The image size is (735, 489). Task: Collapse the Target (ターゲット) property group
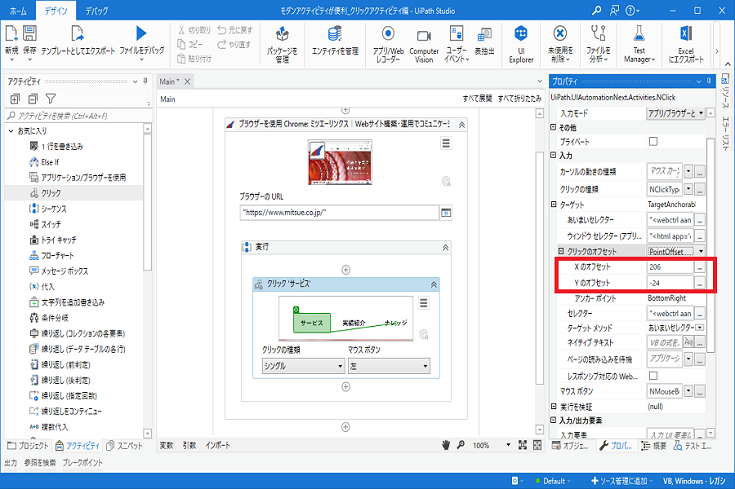554,204
